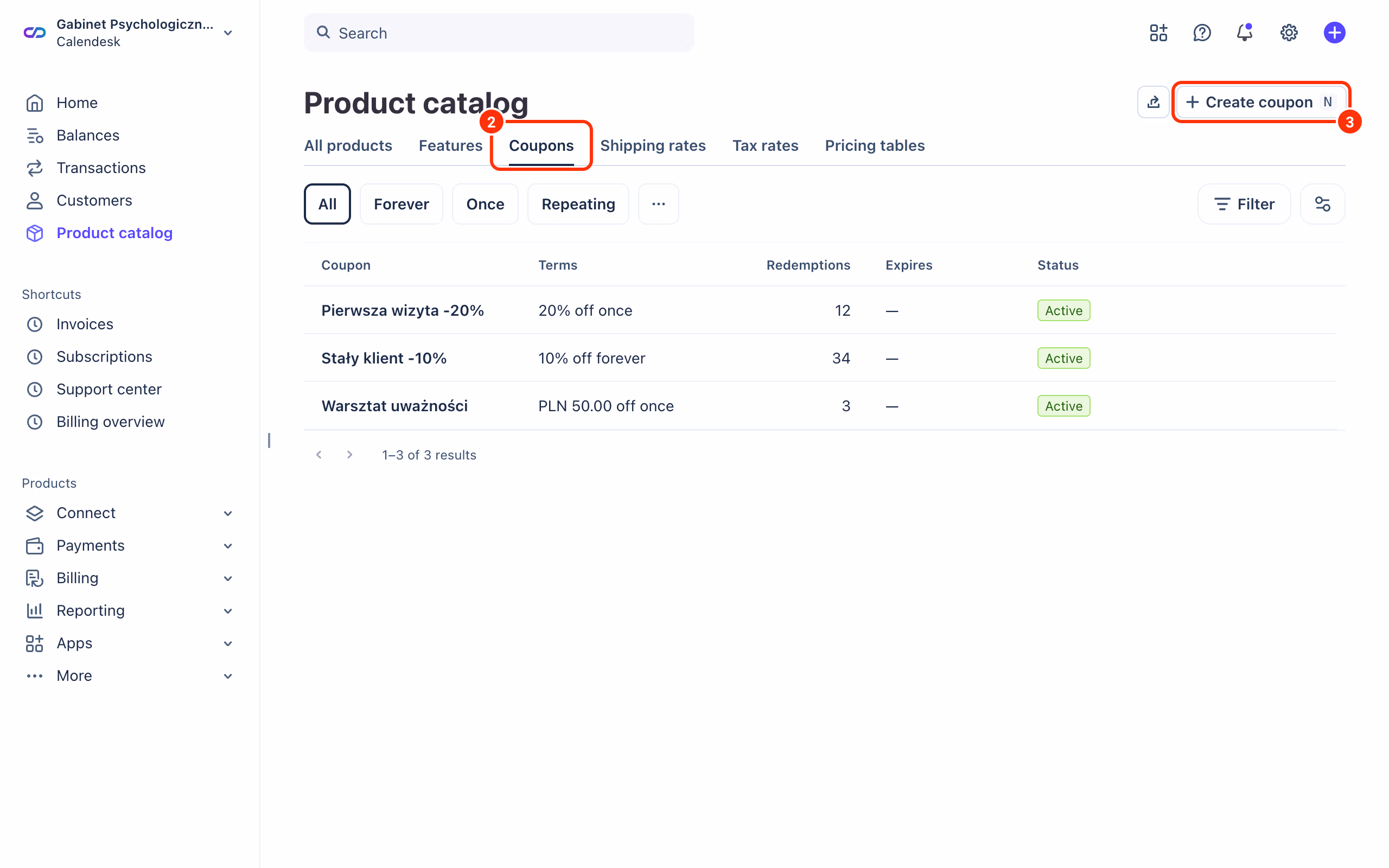This screenshot has height=868, width=1389.
Task: Open the Invoices shortcut
Action: [85, 324]
